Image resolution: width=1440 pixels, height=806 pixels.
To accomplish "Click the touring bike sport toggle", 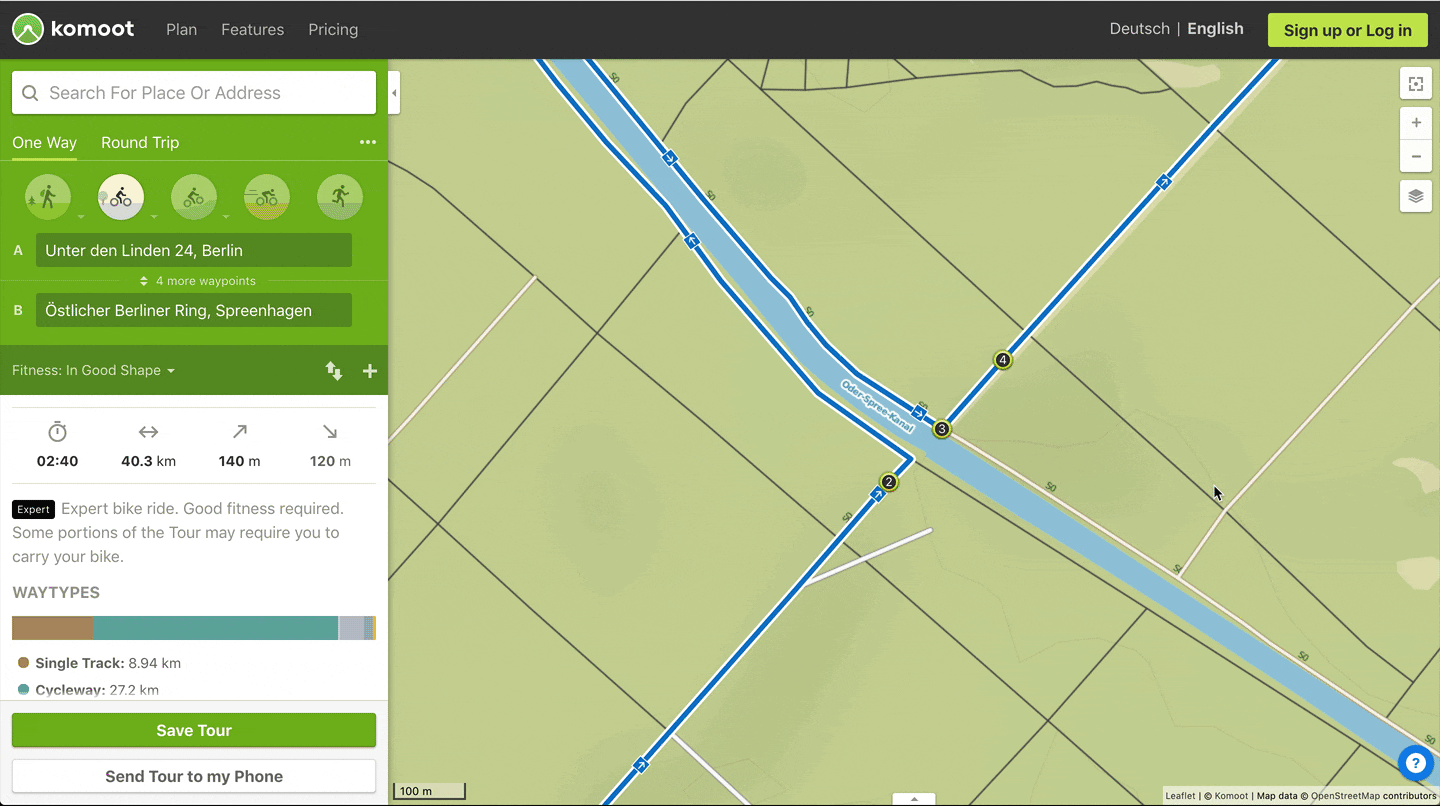I will tap(120, 197).
